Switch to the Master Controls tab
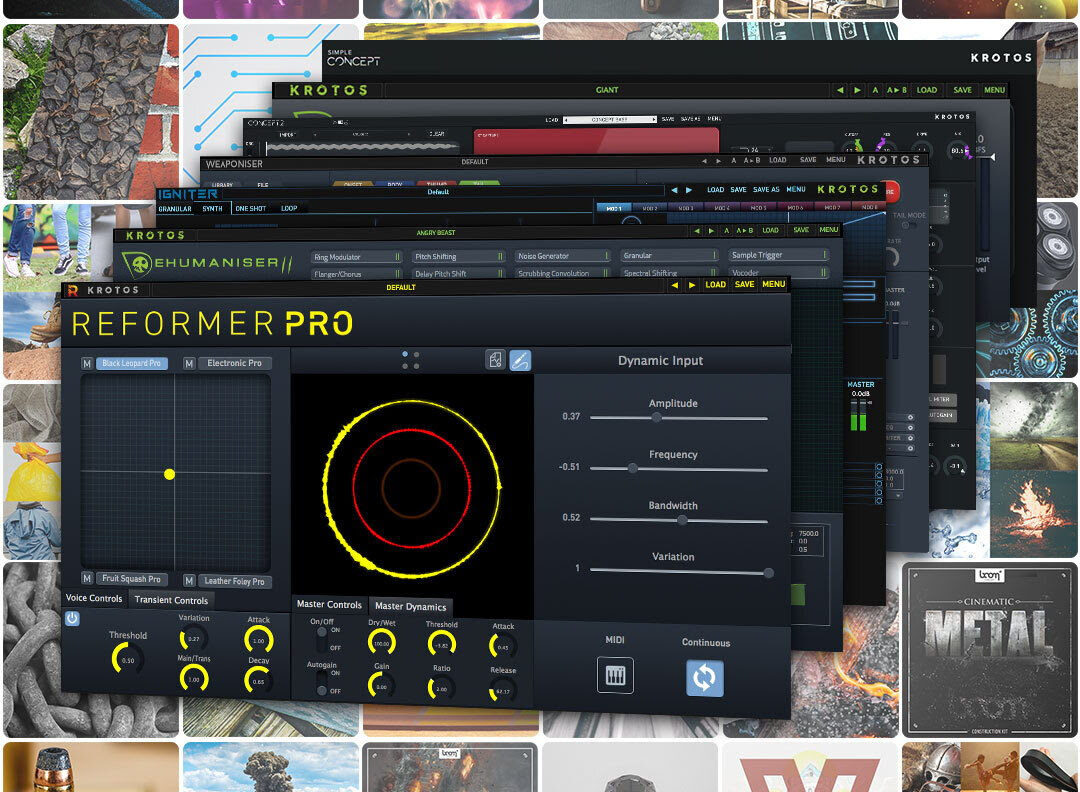The height and width of the screenshot is (792, 1080). [x=329, y=604]
